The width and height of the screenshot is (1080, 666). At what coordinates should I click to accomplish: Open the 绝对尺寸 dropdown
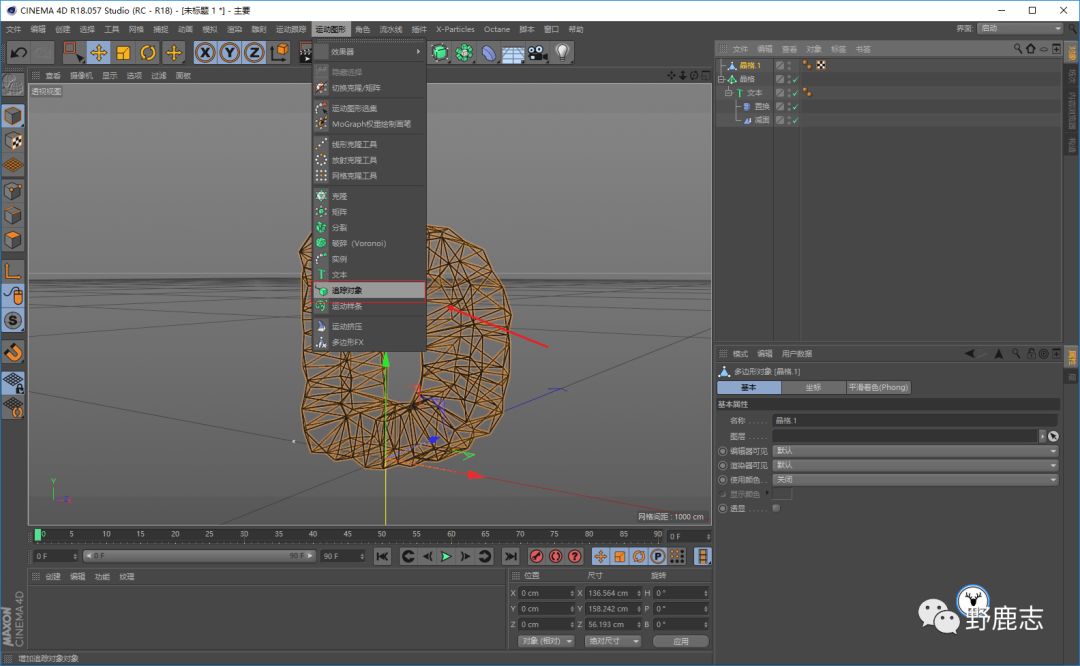[613, 641]
